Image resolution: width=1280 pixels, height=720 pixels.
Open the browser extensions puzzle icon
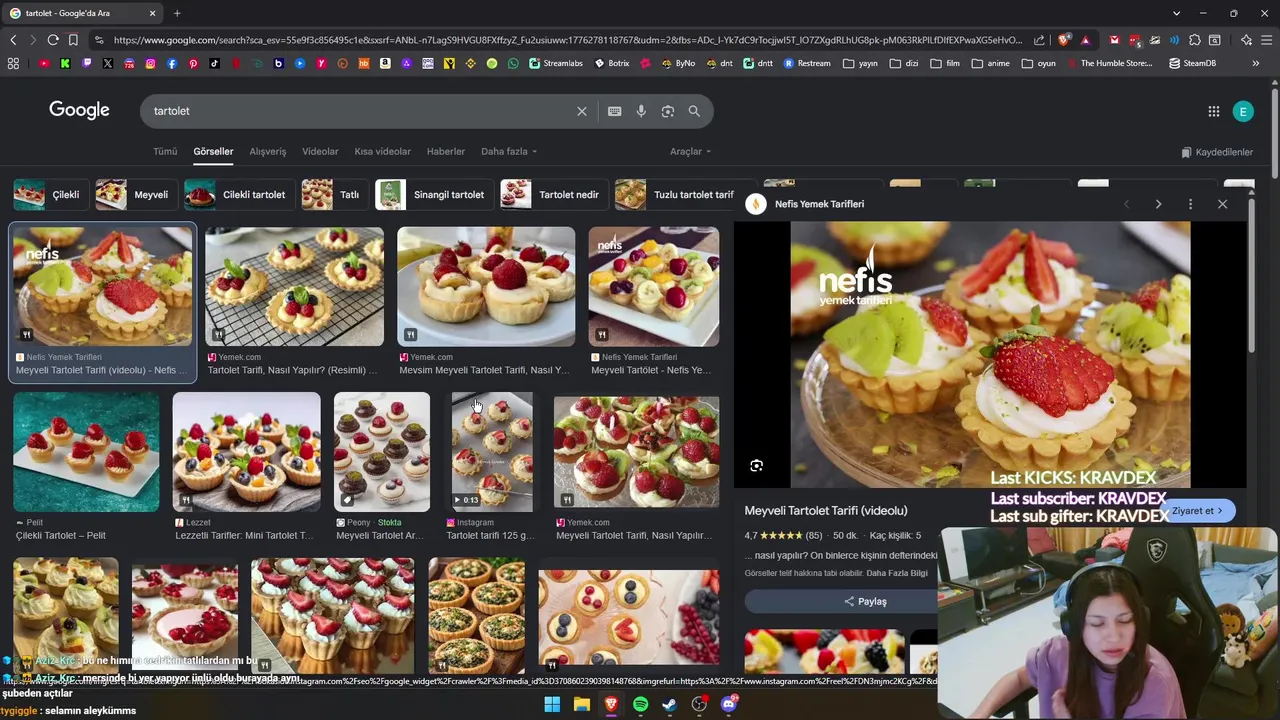coord(1195,40)
